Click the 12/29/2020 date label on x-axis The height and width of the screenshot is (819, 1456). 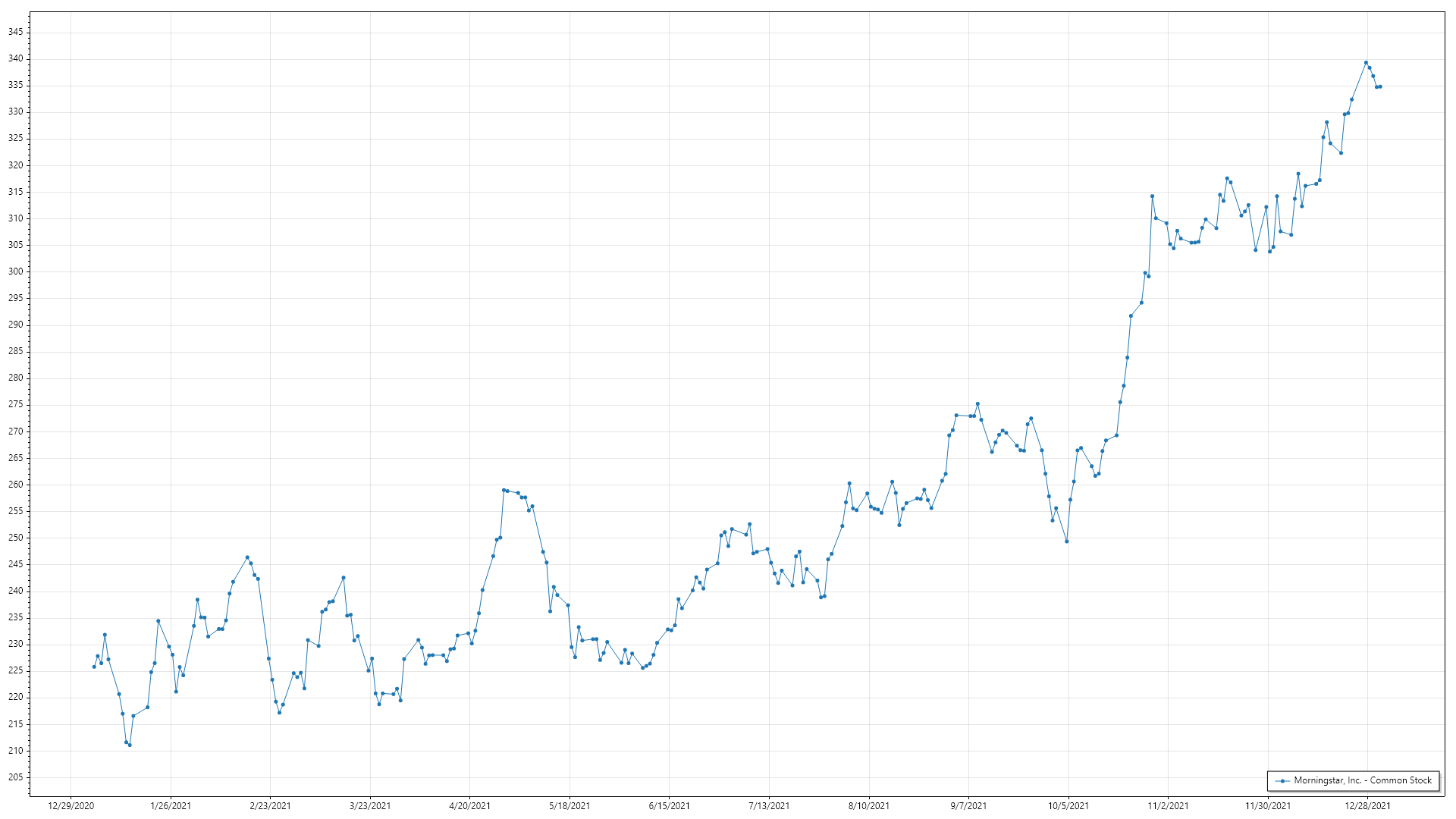tap(71, 806)
